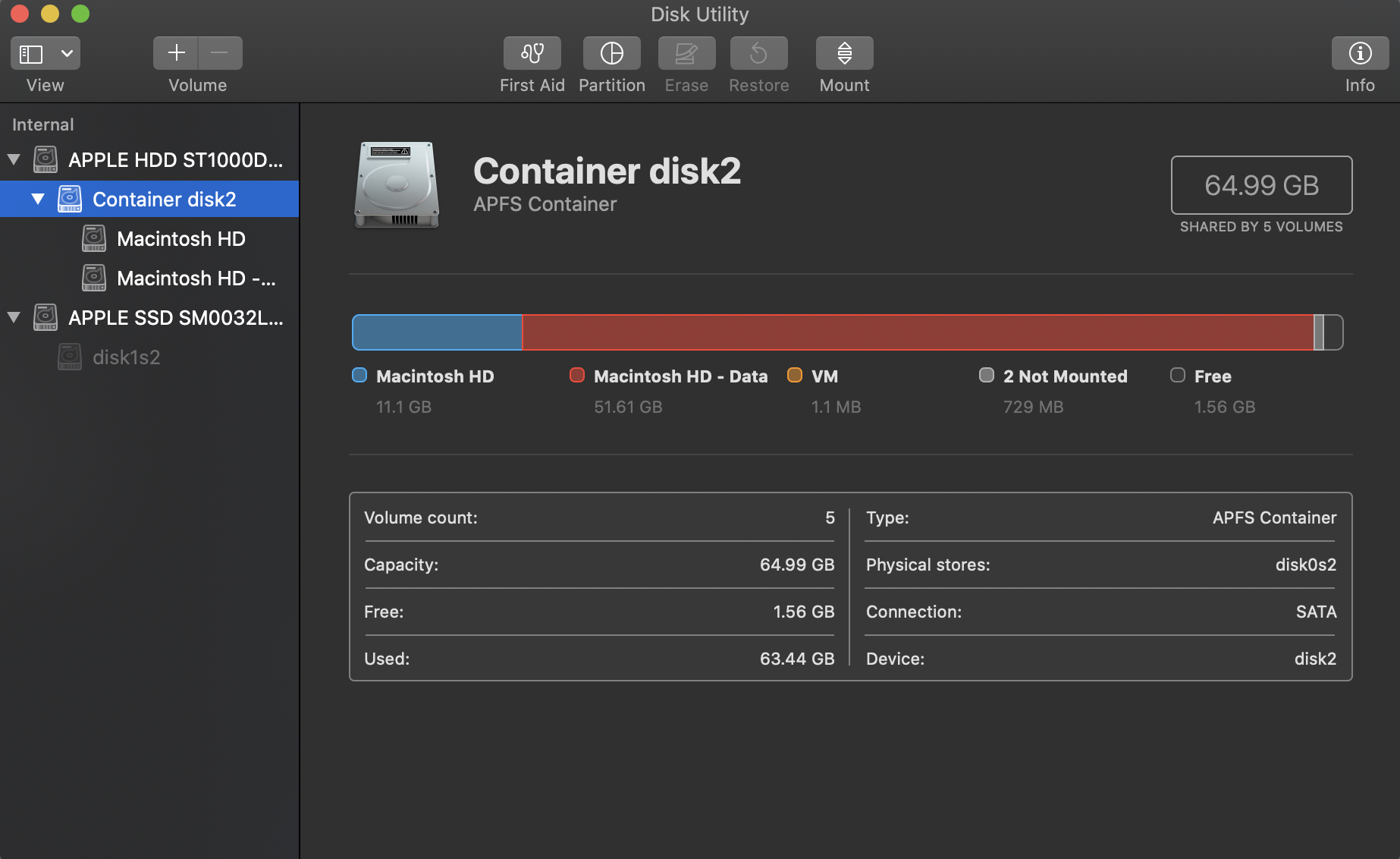The image size is (1400, 859).
Task: Click the blue Macintosh HD usage segment
Action: (438, 332)
